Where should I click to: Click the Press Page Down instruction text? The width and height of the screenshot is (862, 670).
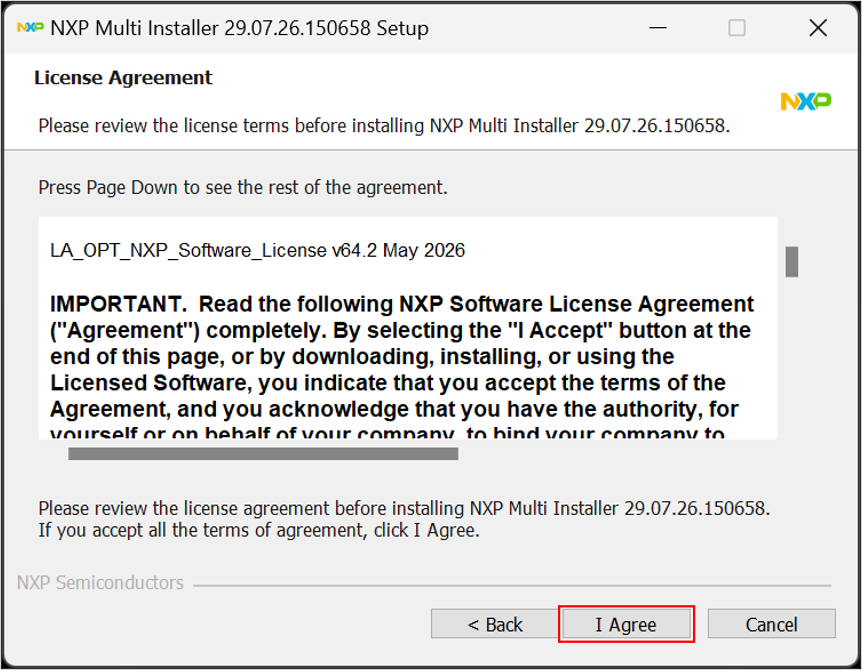coord(242,188)
